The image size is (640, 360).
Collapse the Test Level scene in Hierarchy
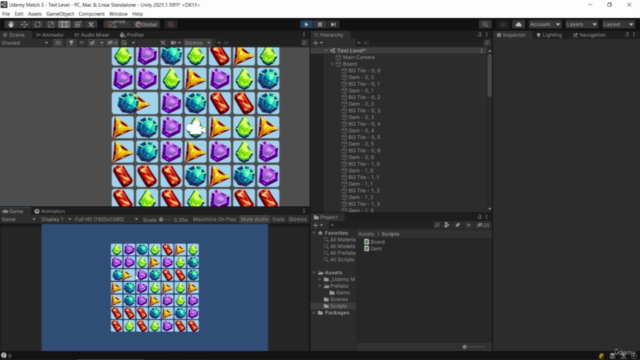[327, 51]
